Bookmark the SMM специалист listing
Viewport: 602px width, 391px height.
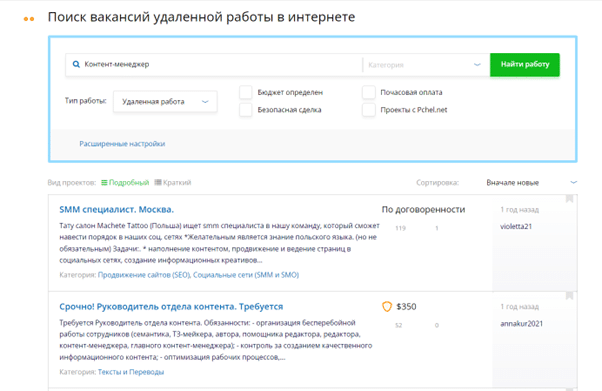pos(569,199)
